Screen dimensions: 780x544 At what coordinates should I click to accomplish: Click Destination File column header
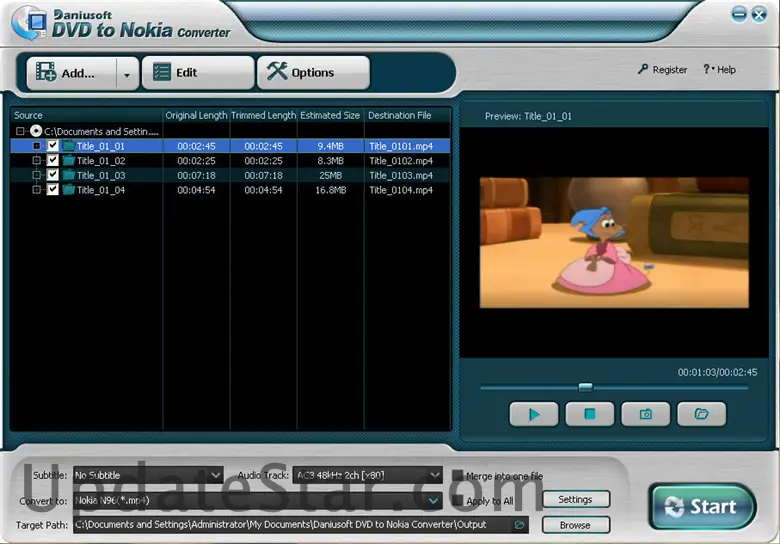[407, 115]
